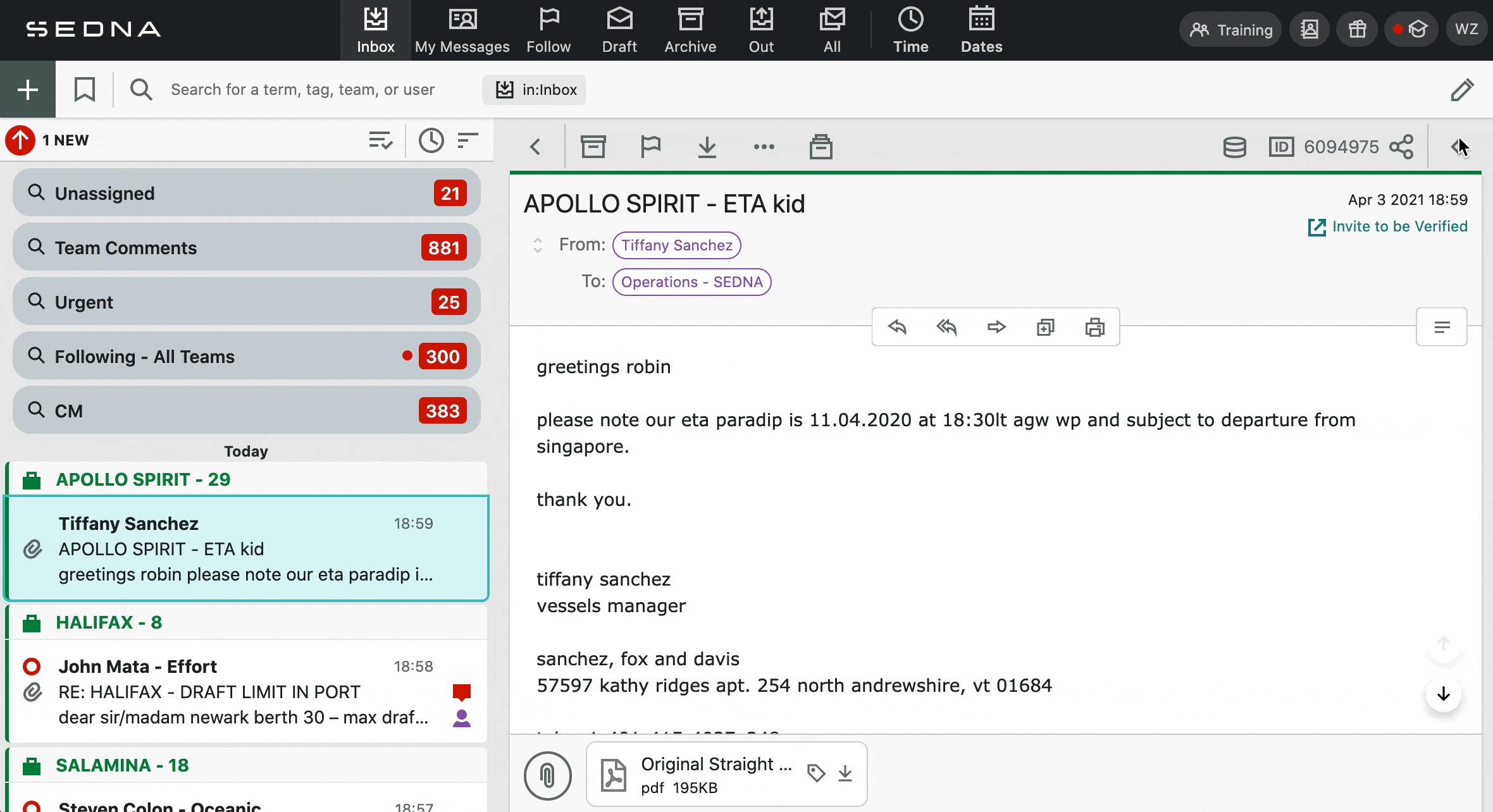Click Operations - SEDNA recipient chip

click(x=691, y=282)
